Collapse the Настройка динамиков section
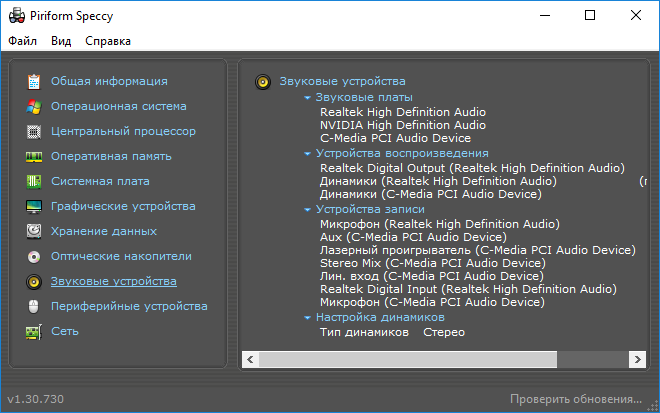The image size is (660, 413). coord(308,318)
